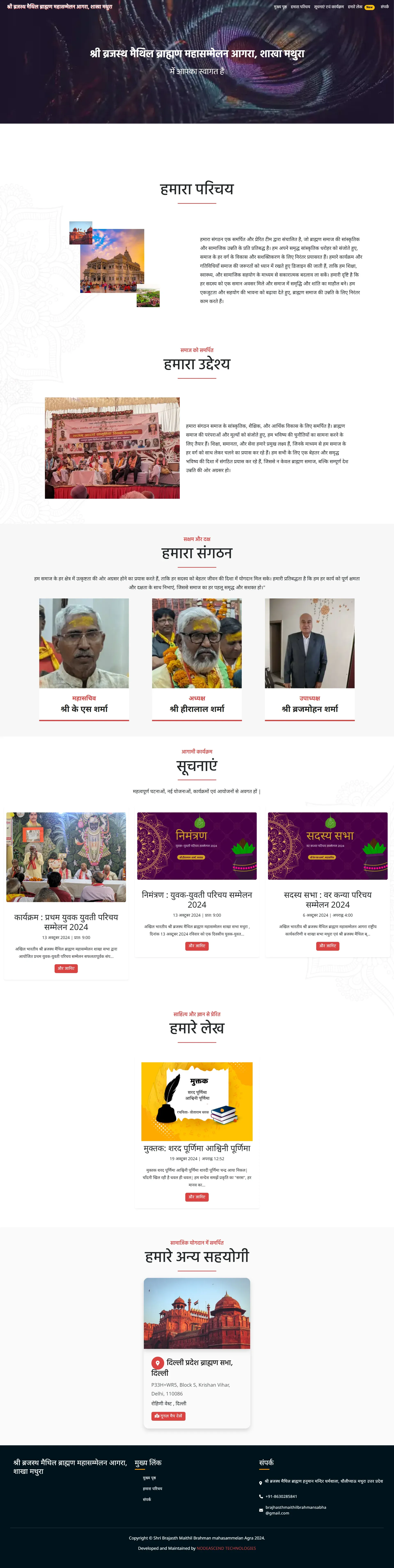Click footer हमारा परिचय link
Viewport: 394px width, 1568px height.
coord(152,1488)
